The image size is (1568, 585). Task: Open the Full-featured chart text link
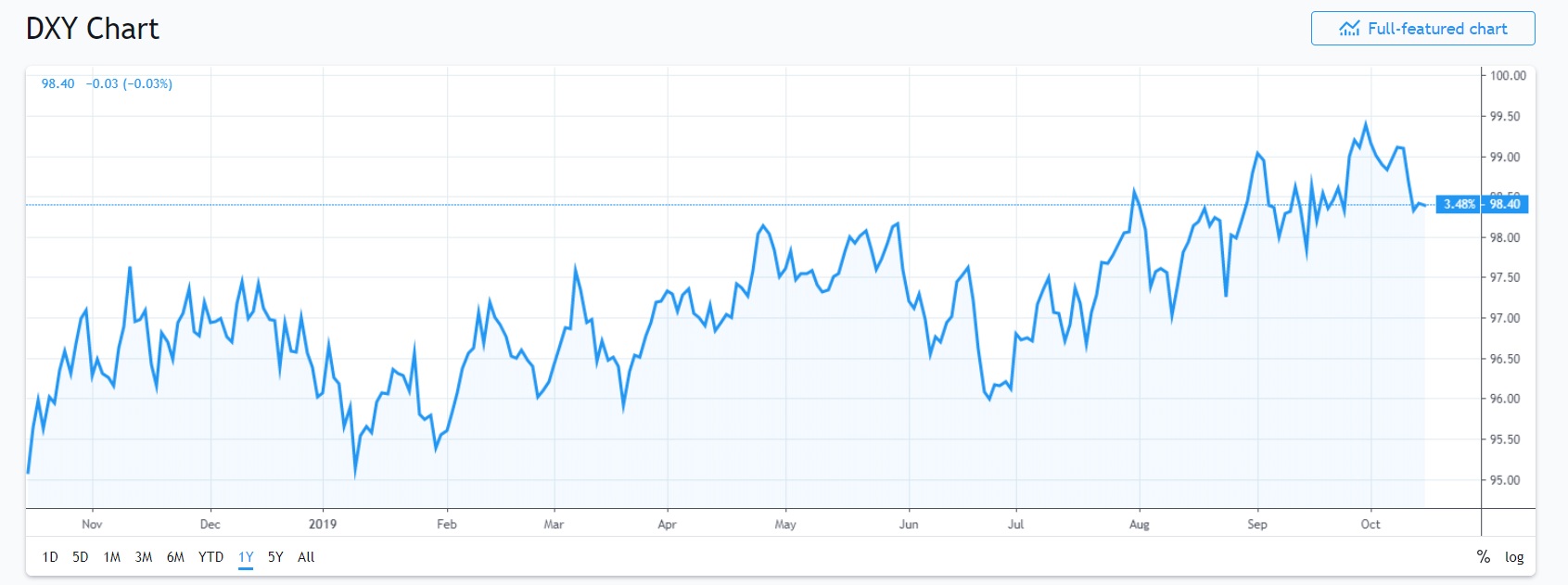point(1437,29)
